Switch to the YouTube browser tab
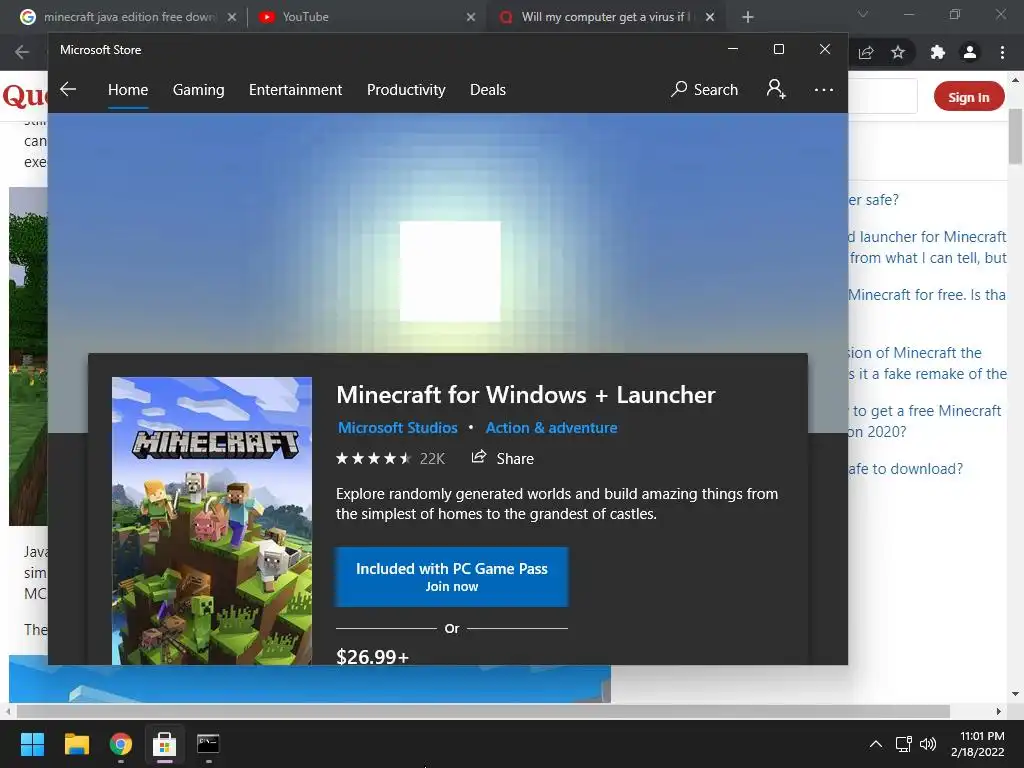This screenshot has height=768, width=1024. [x=367, y=17]
